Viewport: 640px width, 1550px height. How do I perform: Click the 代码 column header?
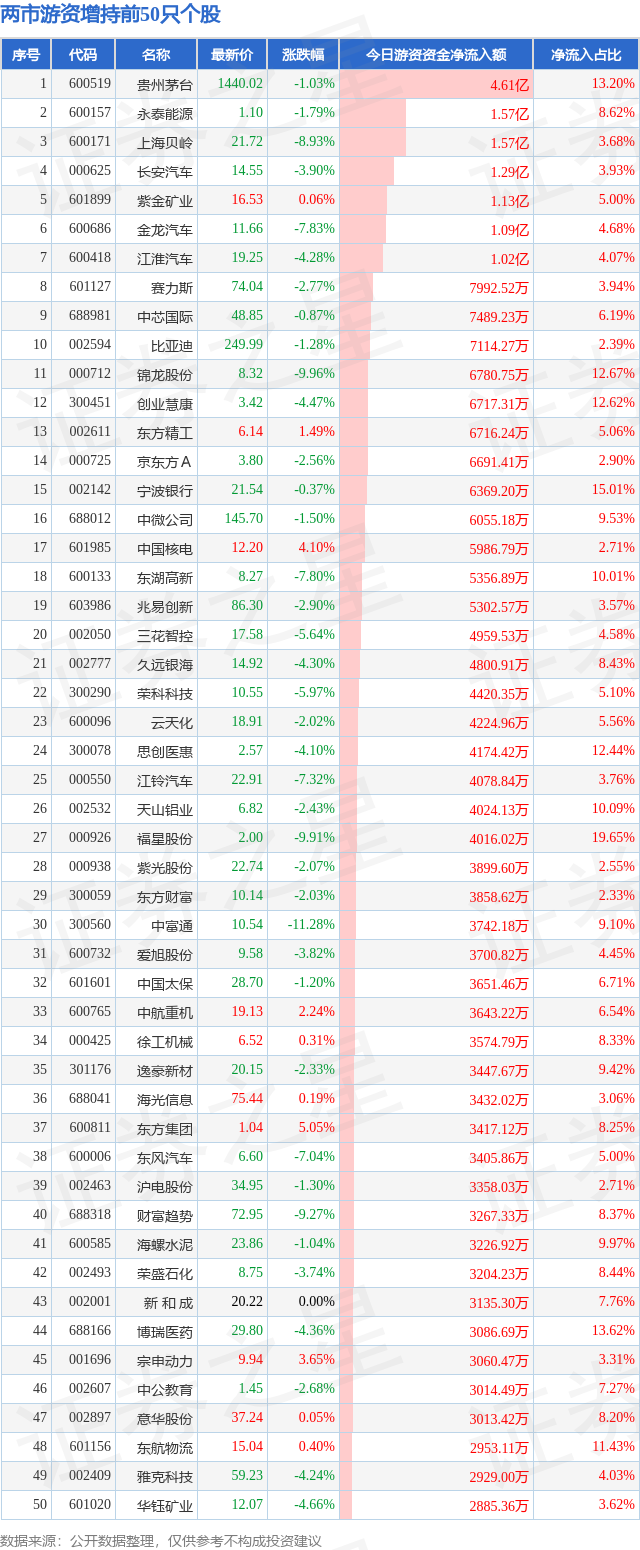pos(84,54)
